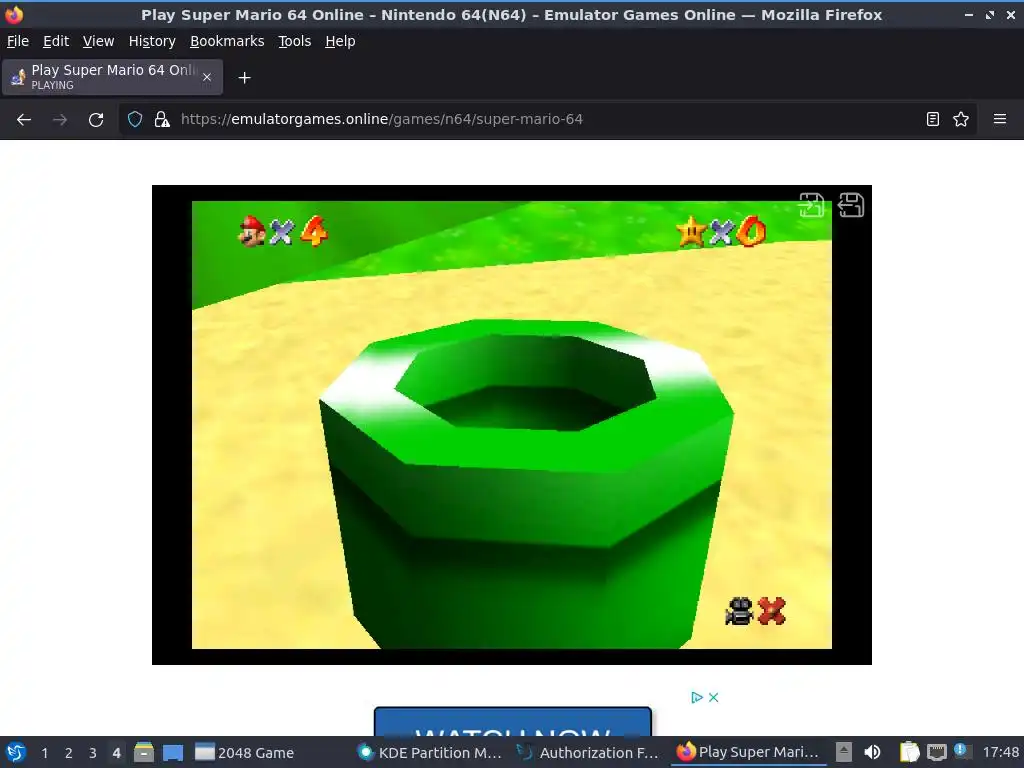This screenshot has height=768, width=1024.
Task: Go back to previous page
Action: click(24, 120)
